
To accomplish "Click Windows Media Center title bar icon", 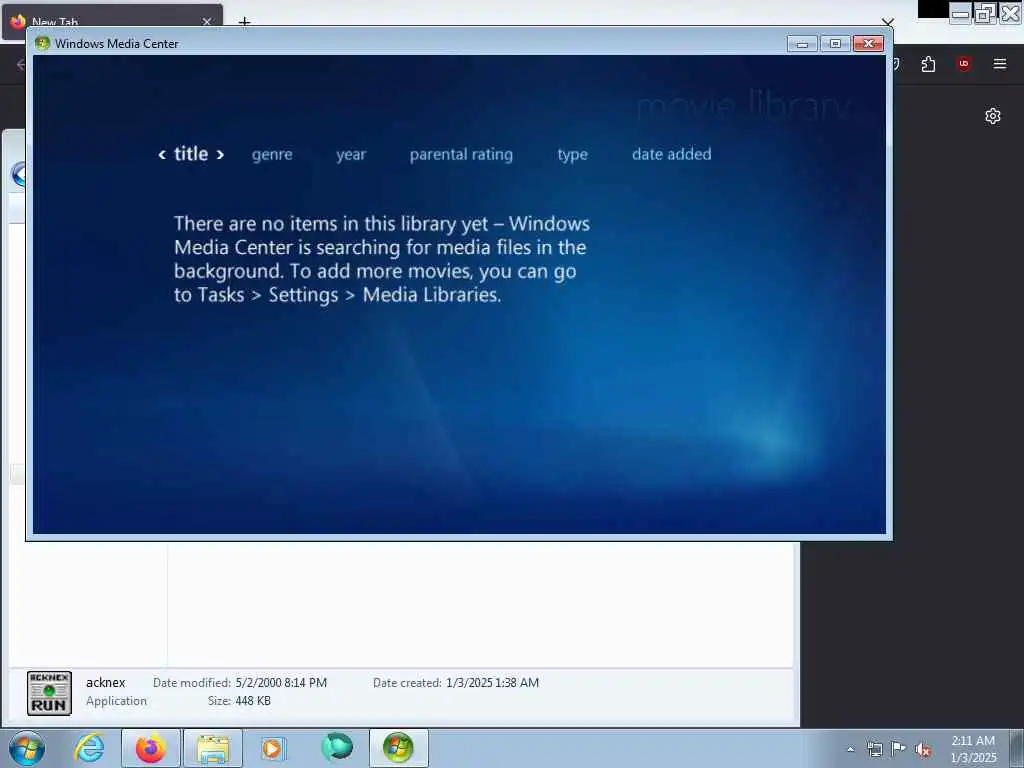I will point(42,44).
